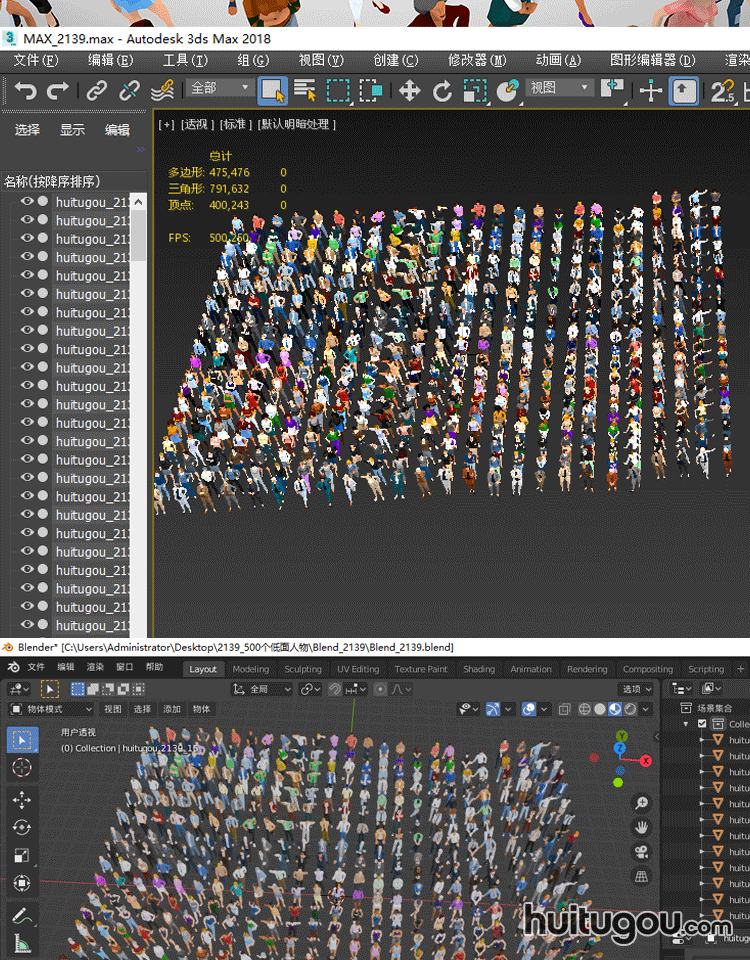
Task: Select Blender's Cursor tool
Action: (x=22, y=768)
